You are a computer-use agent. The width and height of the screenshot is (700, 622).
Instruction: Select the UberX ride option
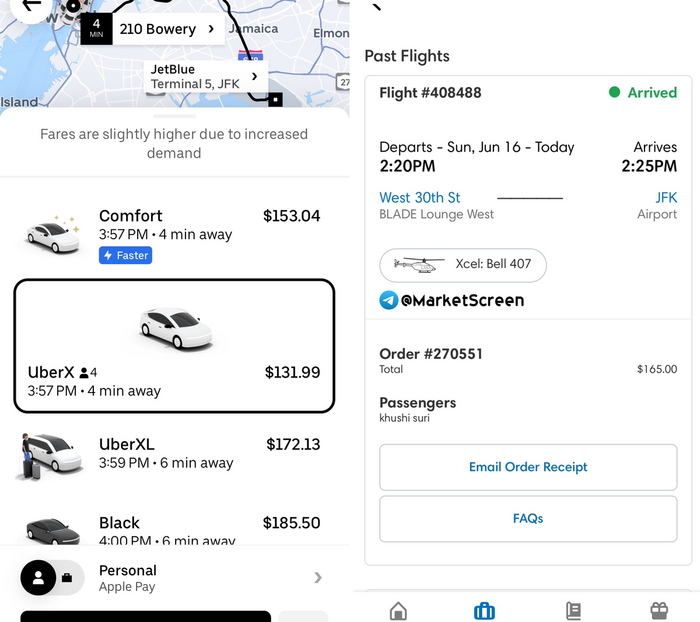pyautogui.click(x=174, y=345)
